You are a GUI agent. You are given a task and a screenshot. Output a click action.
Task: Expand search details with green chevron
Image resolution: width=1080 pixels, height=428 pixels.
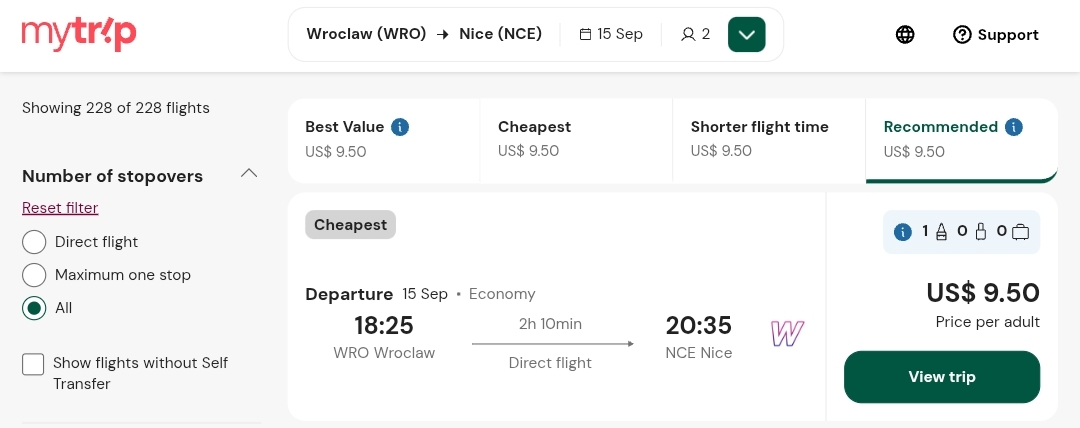click(747, 34)
